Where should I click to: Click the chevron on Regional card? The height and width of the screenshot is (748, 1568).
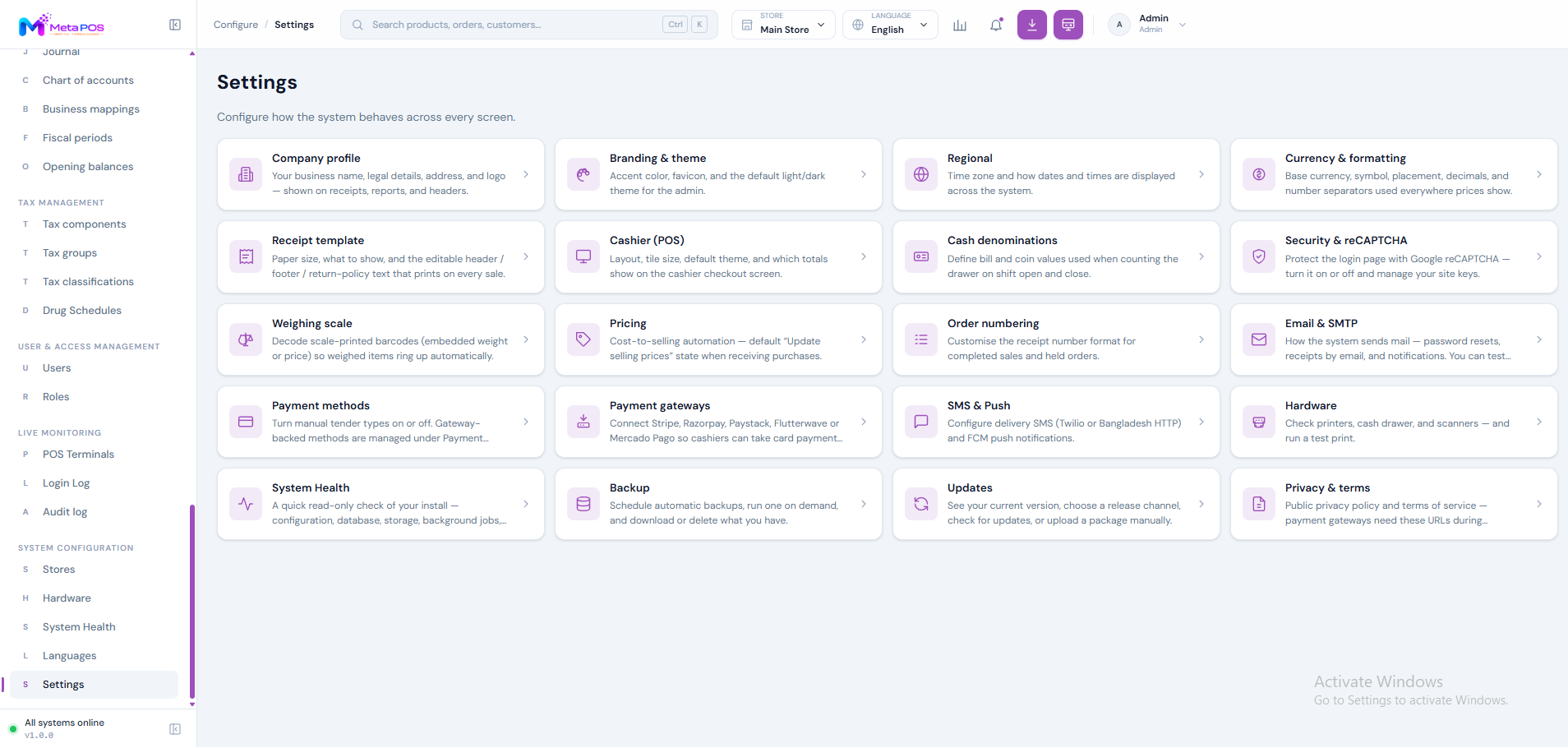point(1201,174)
